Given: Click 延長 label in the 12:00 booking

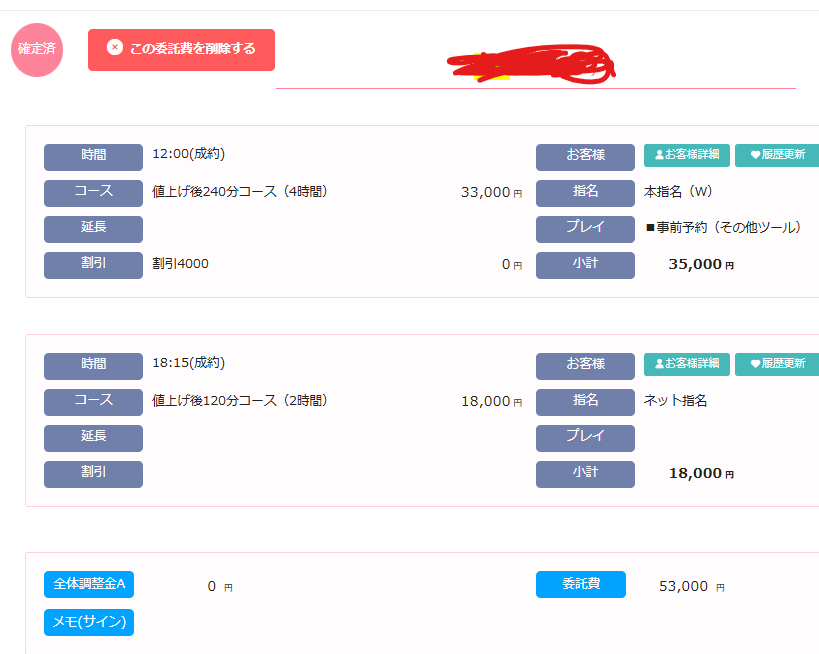Looking at the screenshot, I should [x=93, y=229].
